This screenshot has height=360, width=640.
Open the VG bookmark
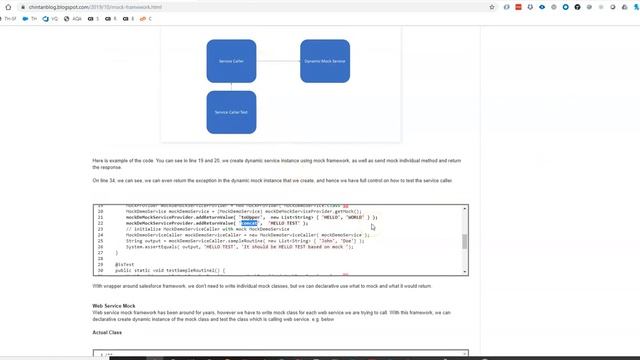(50, 19)
